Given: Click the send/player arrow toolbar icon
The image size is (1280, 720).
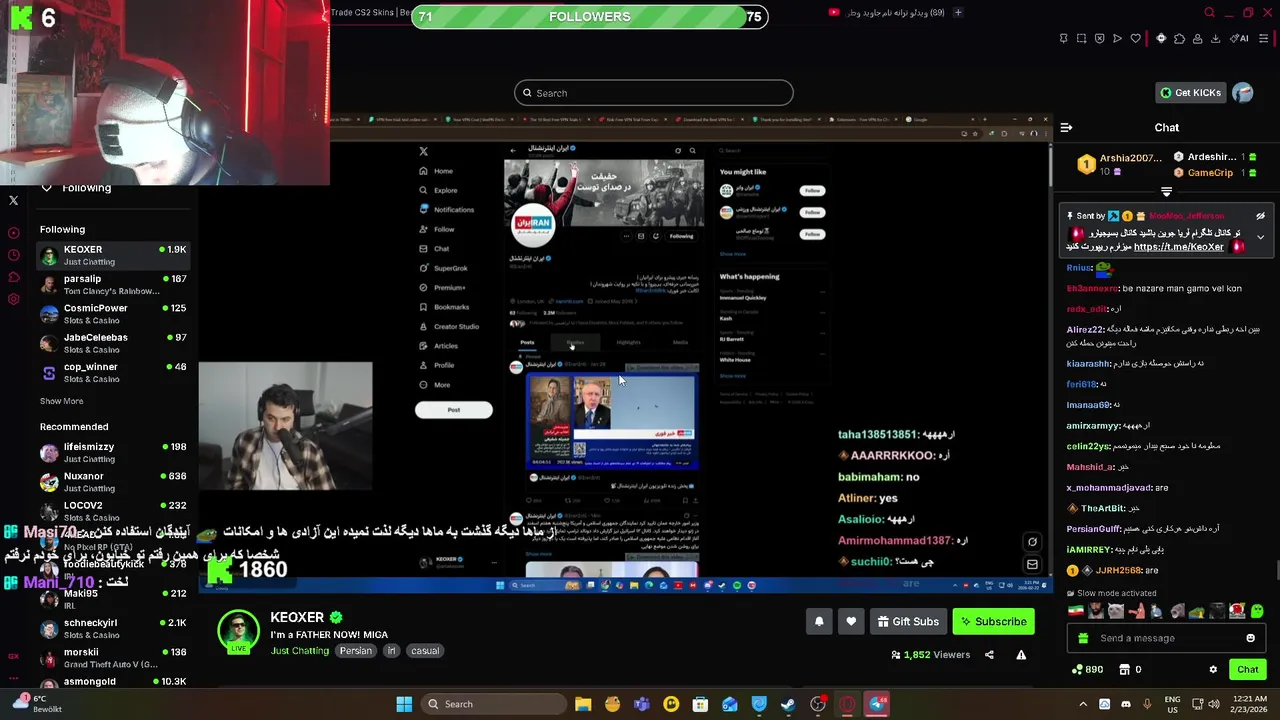Looking at the screenshot, I should 1117,39.
